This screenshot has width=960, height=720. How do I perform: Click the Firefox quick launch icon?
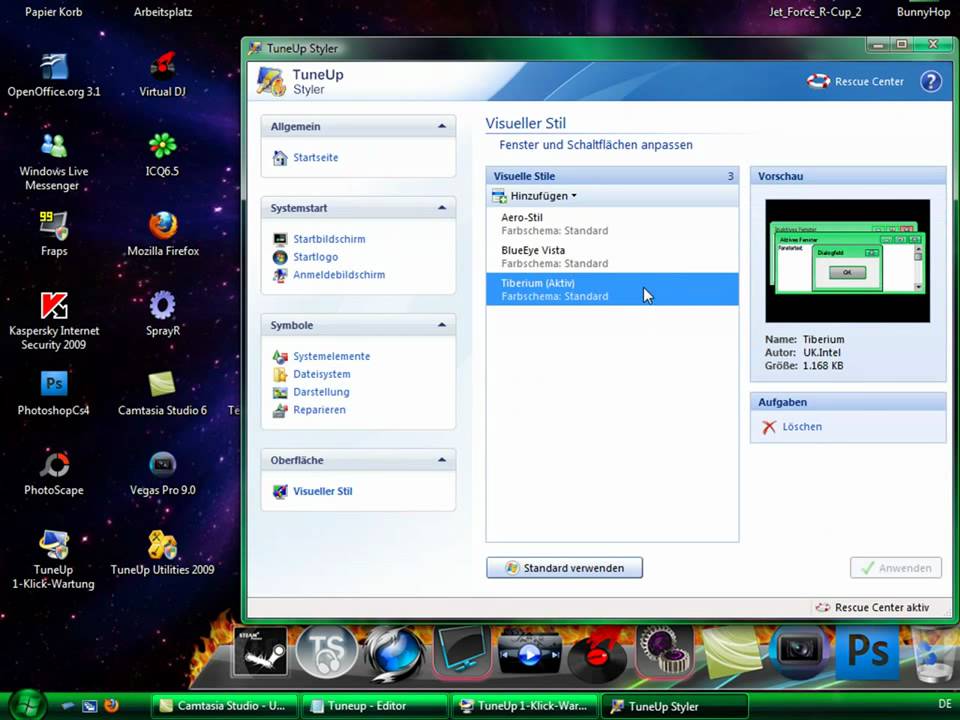point(111,705)
